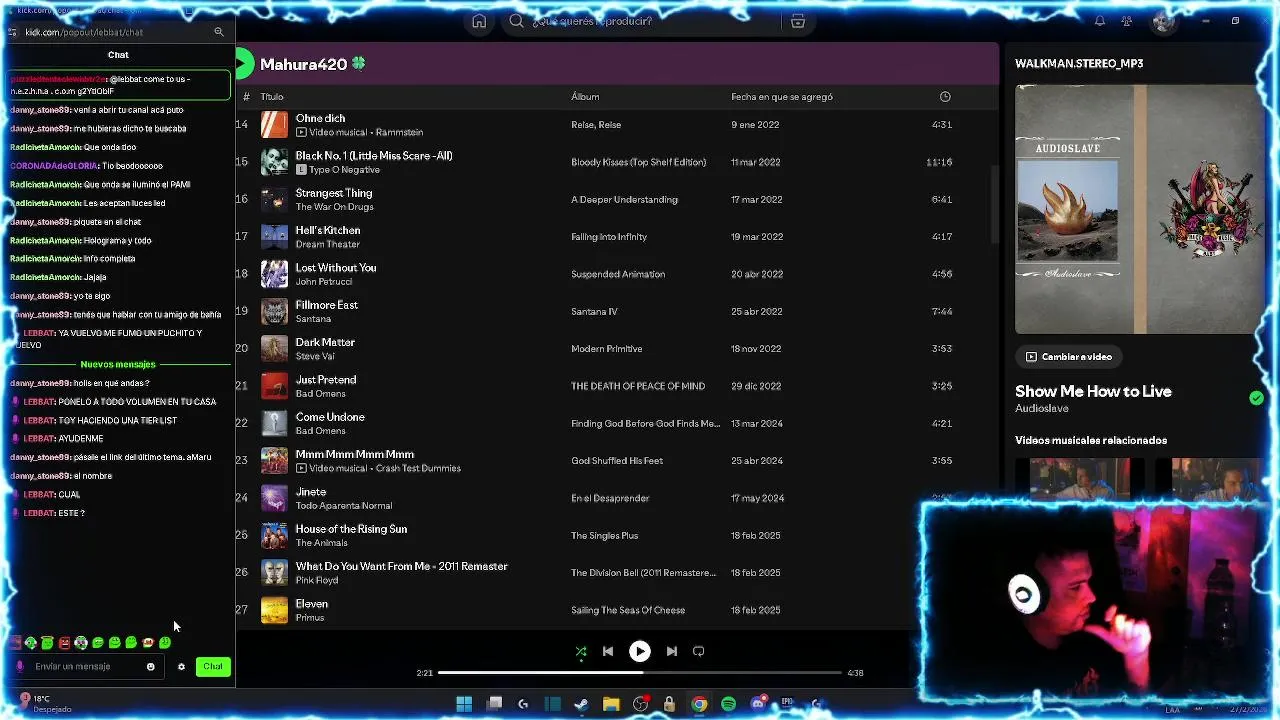1280x720 pixels.
Task: Select the Jinete track
Action: [311, 492]
